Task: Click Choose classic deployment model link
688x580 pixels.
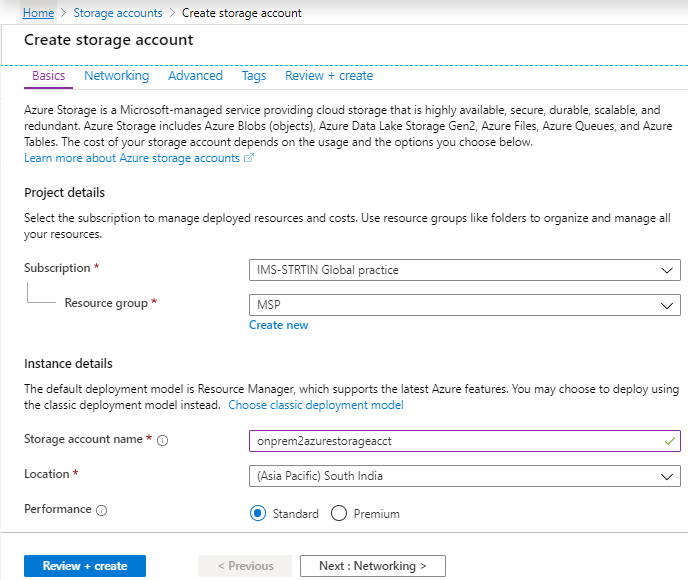Action: pyautogui.click(x=316, y=405)
